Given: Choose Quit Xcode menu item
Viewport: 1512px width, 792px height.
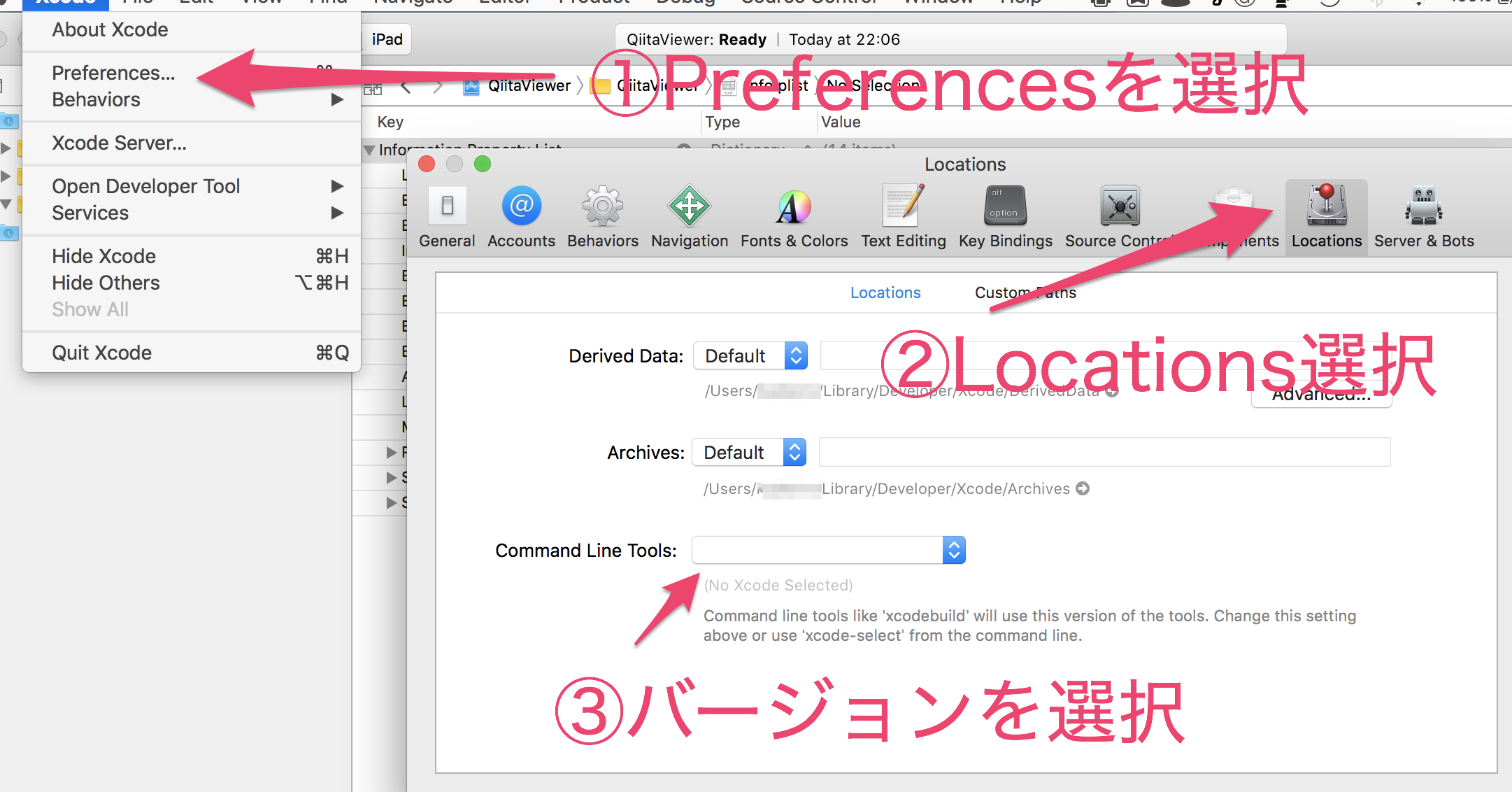Looking at the screenshot, I should (x=192, y=353).
